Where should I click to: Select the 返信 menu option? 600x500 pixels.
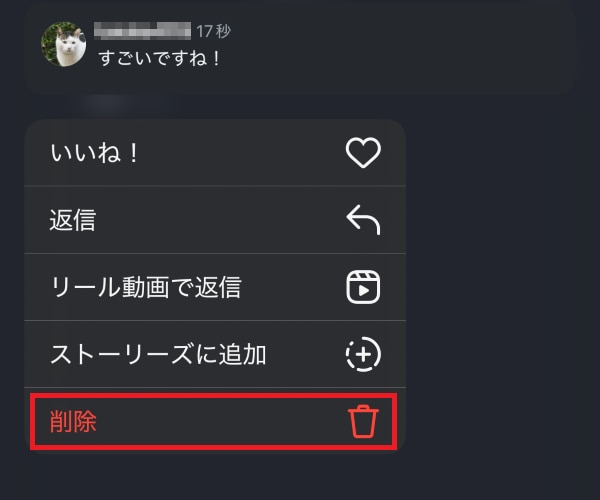click(x=215, y=220)
